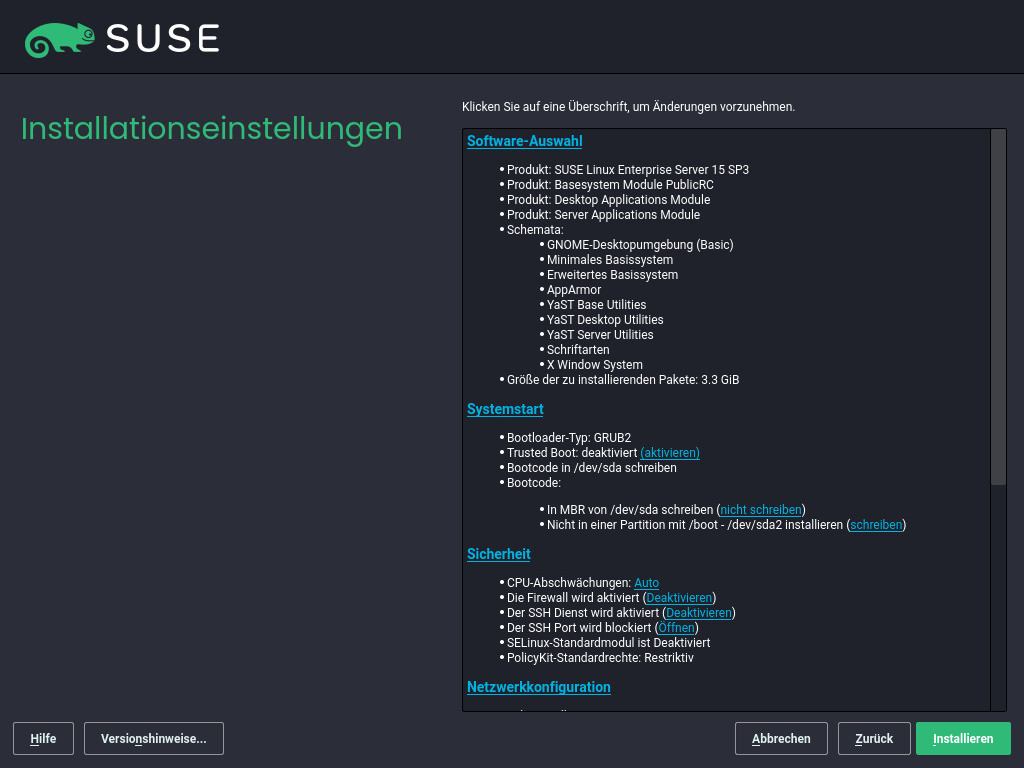Click the scrollbar track below the thumb
The image size is (1024, 768).
pyautogui.click(x=998, y=598)
